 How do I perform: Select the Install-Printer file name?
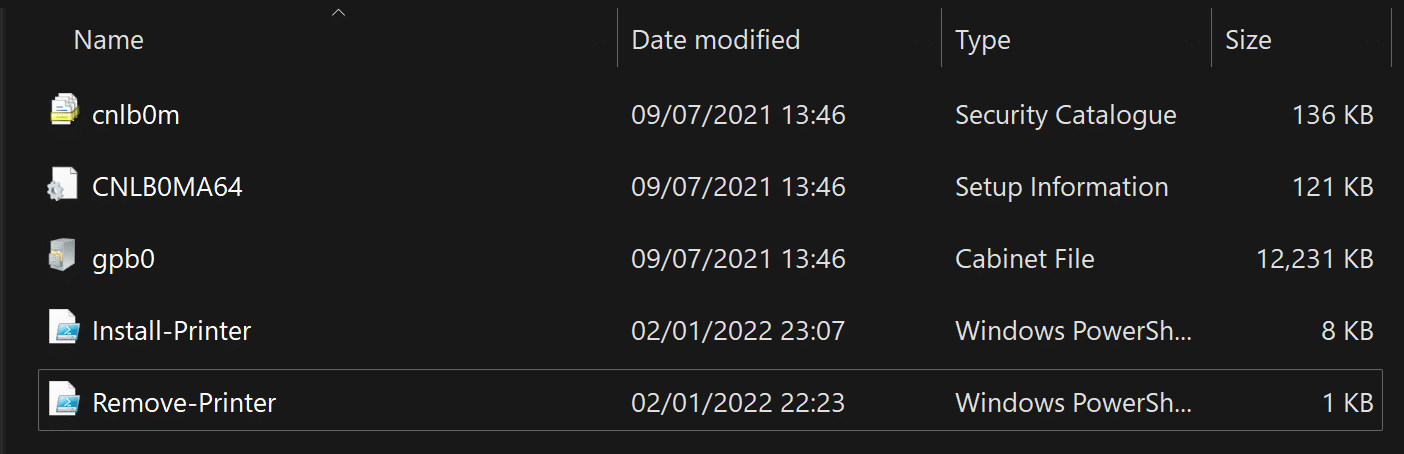click(171, 331)
